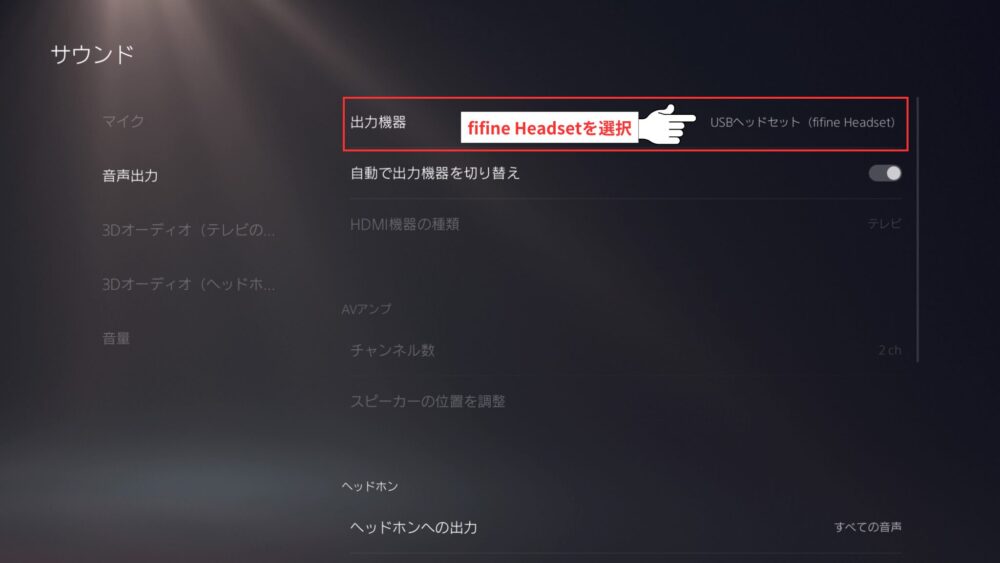Open the 出力機器 setting row
This screenshot has width=1000, height=563.
[x=626, y=124]
